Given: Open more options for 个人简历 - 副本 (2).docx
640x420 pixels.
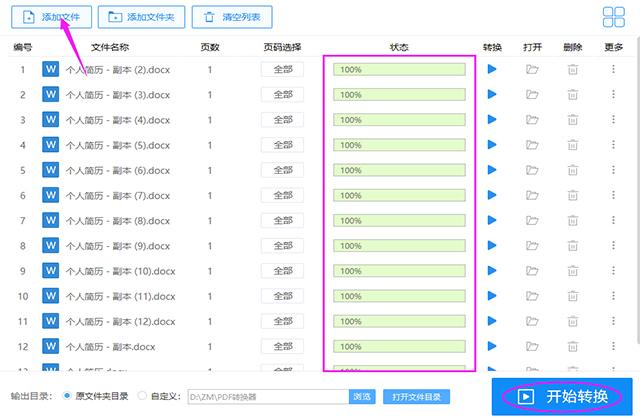Looking at the screenshot, I should tap(613, 69).
